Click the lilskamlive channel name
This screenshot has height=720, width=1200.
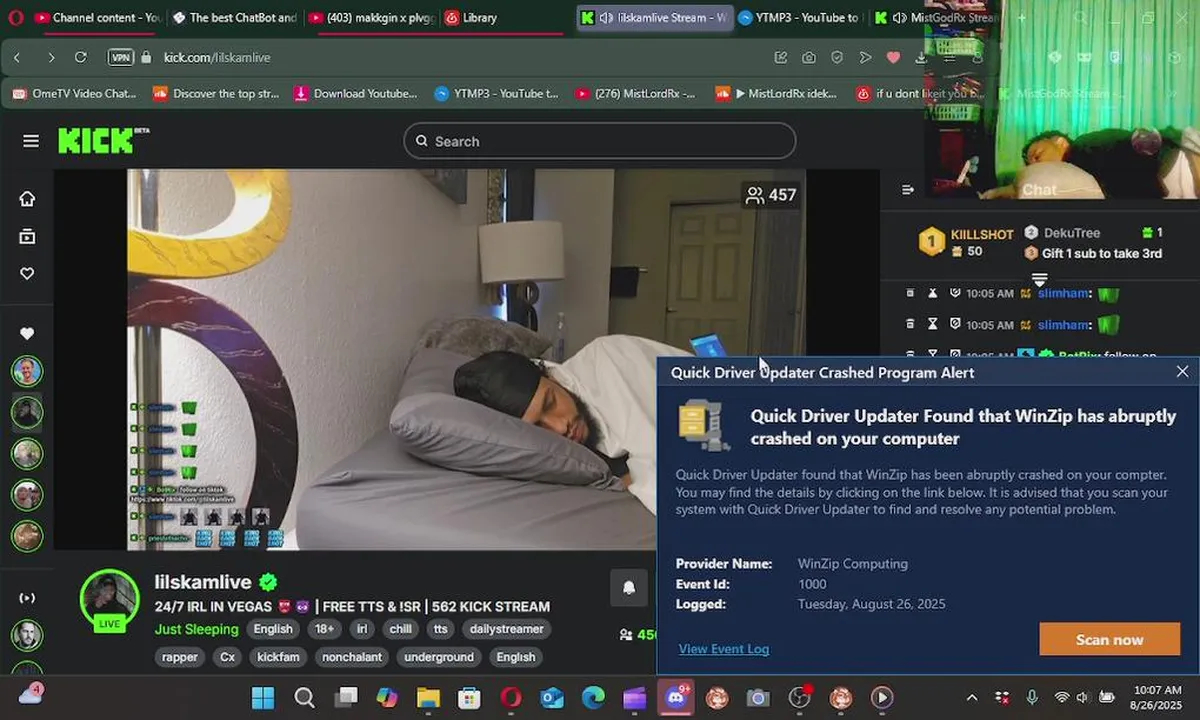tap(203, 582)
